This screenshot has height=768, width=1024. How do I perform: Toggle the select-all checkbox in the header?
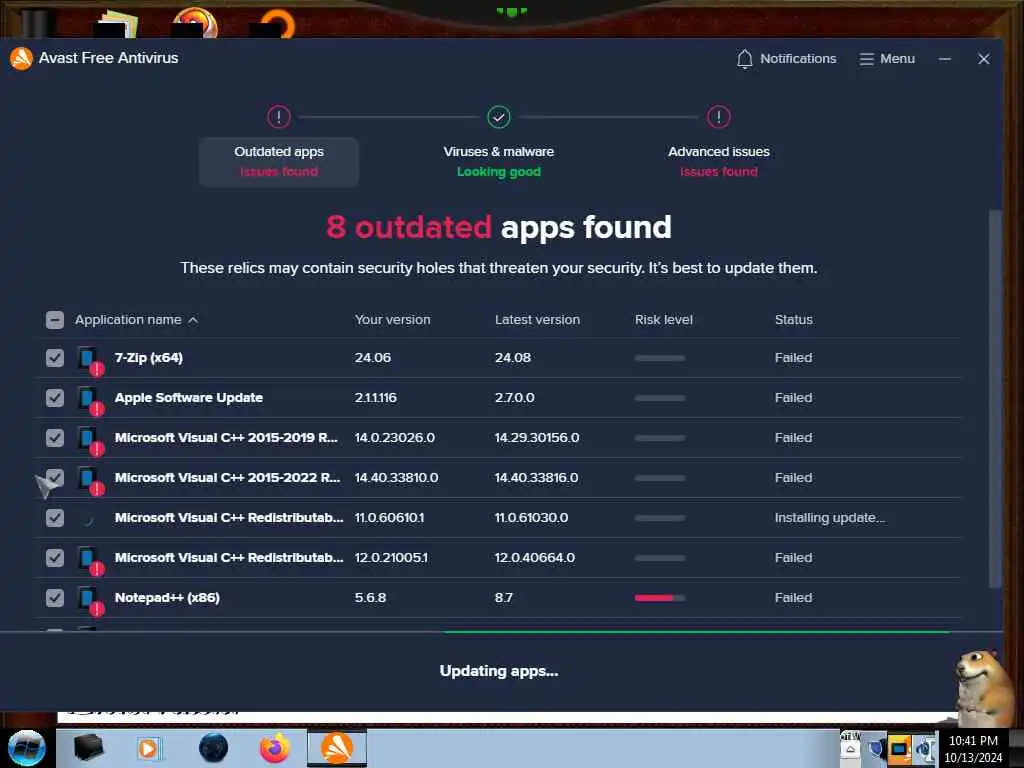55,319
